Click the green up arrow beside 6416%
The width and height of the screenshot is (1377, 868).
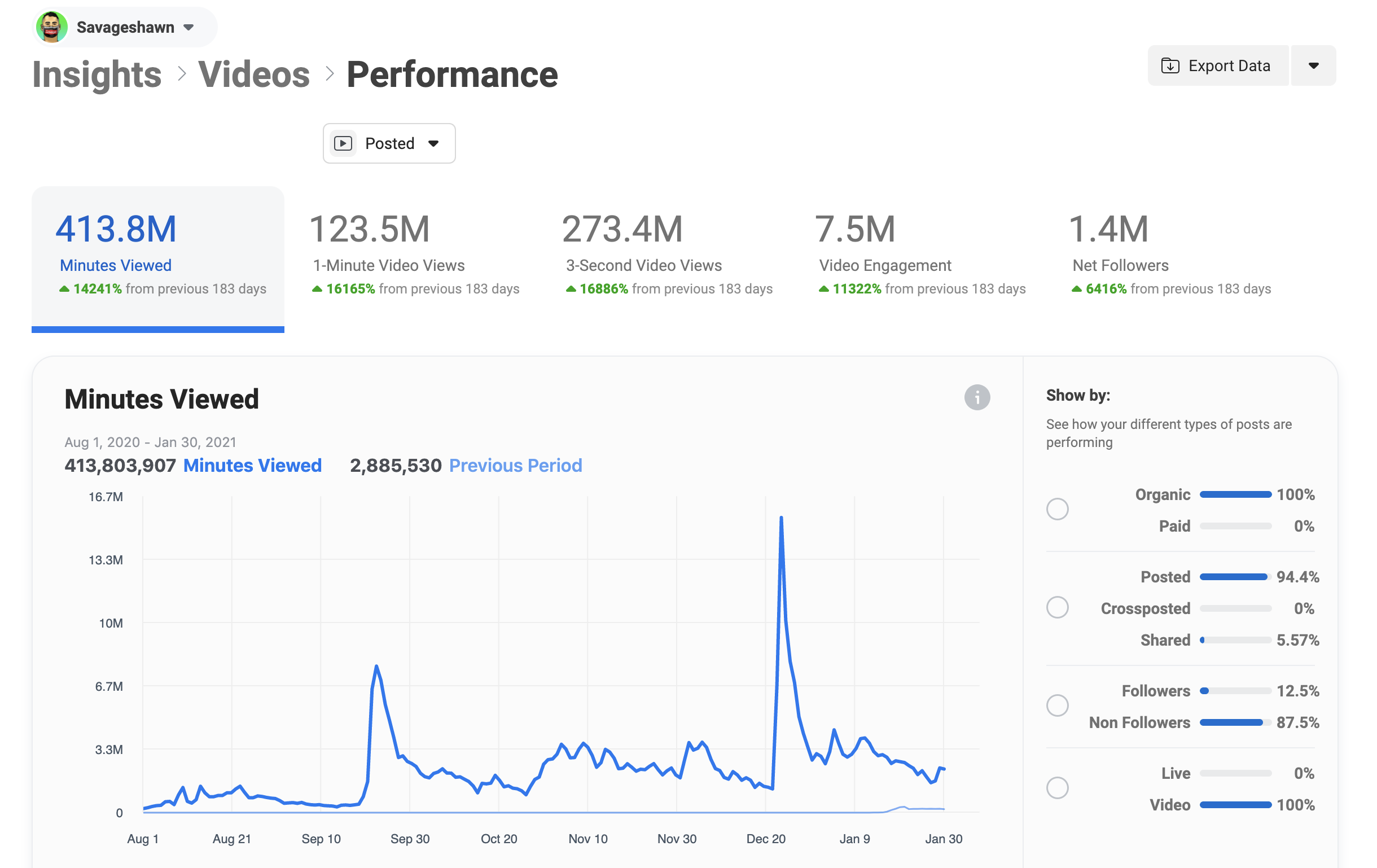click(x=1076, y=290)
